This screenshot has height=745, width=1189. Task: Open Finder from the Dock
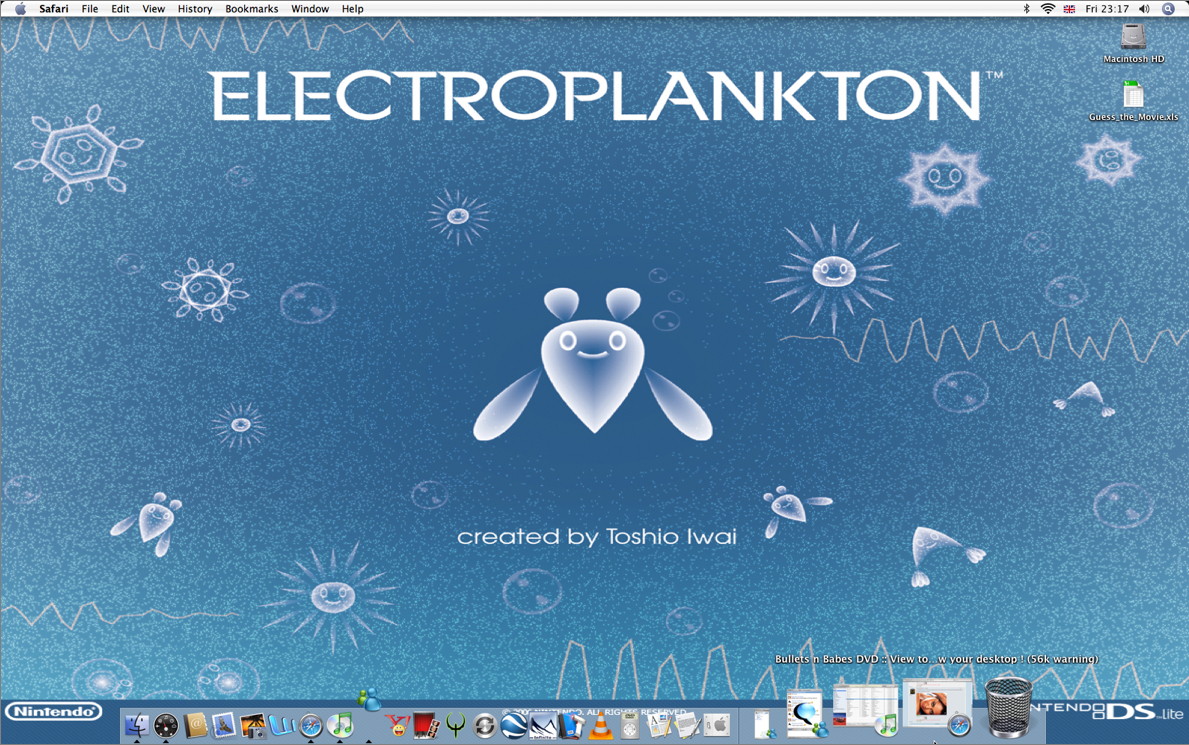click(x=136, y=725)
